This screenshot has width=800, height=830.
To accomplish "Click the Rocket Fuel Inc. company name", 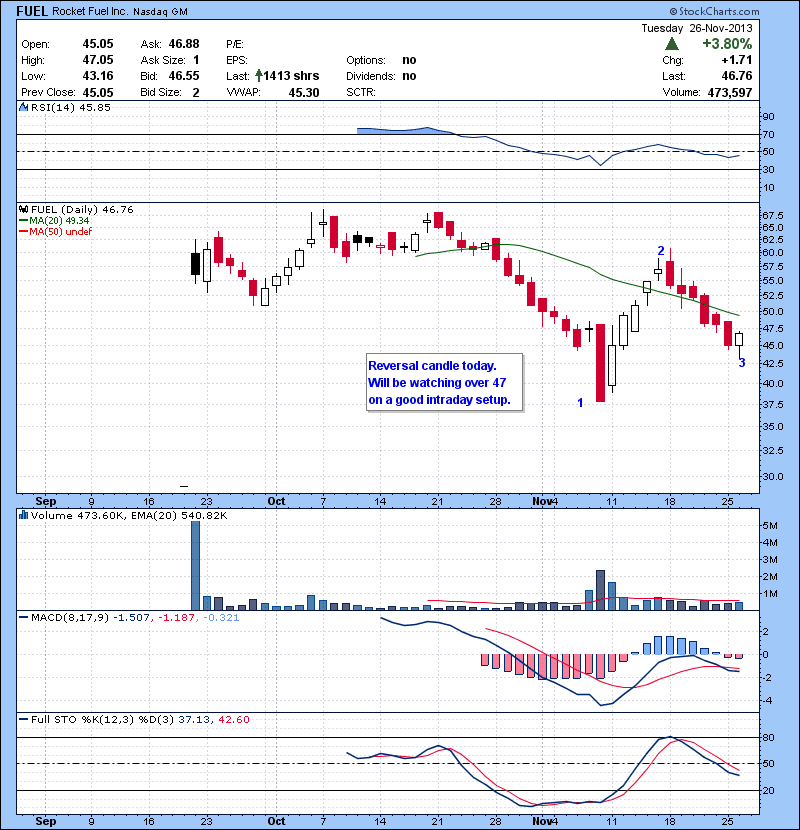I will click(89, 11).
